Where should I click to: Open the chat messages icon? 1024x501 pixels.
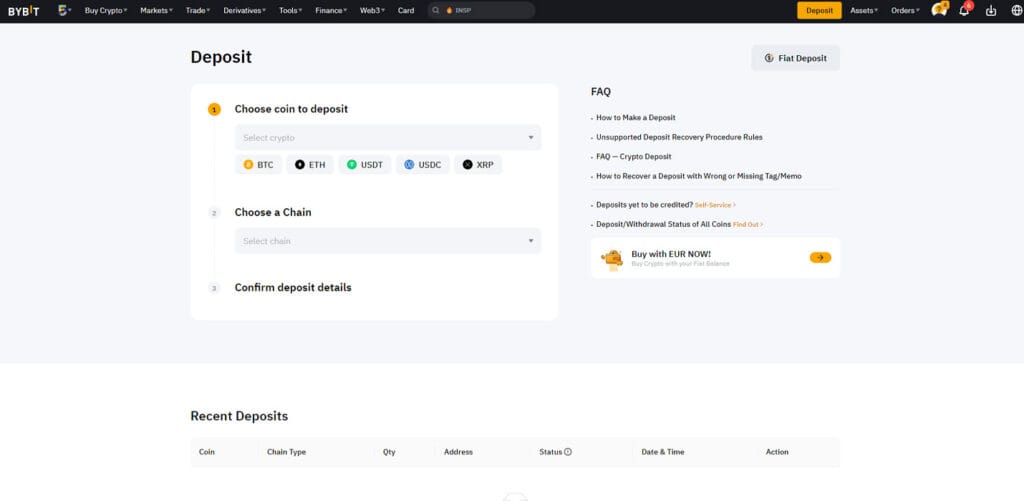click(939, 10)
